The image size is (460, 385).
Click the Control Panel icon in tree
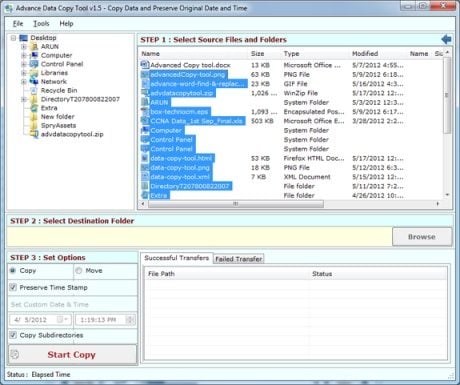point(34,64)
